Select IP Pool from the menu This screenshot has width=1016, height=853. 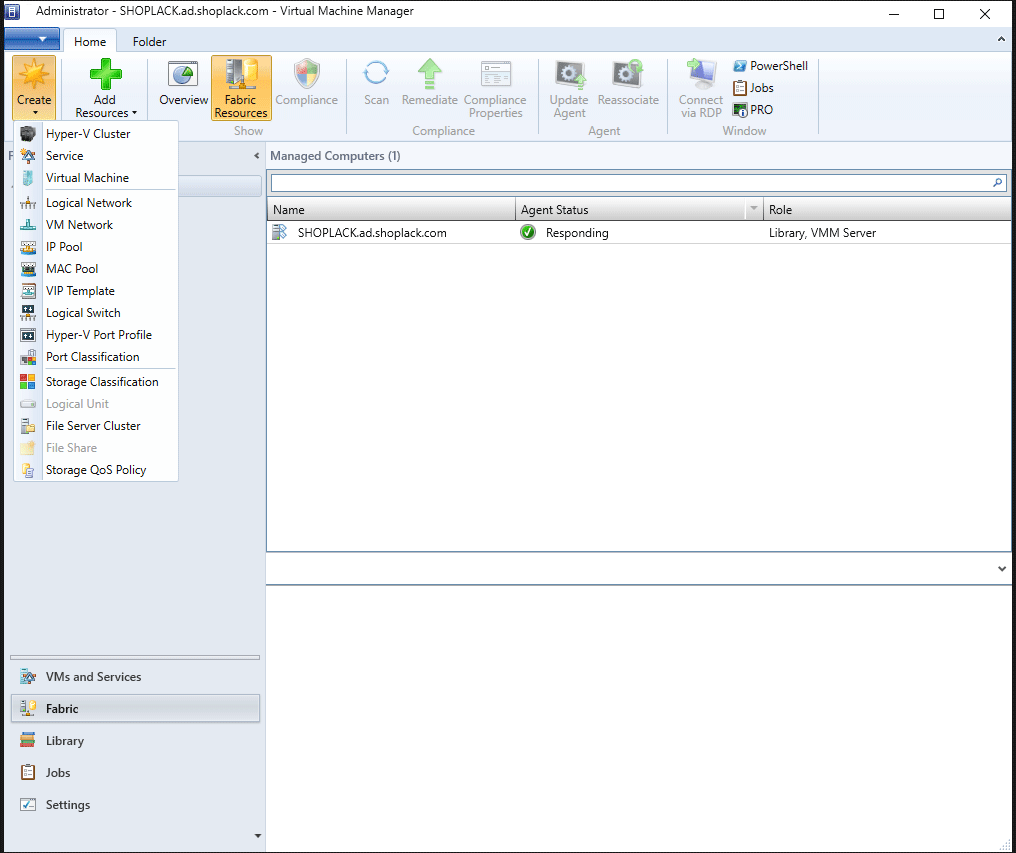[x=96, y=248]
